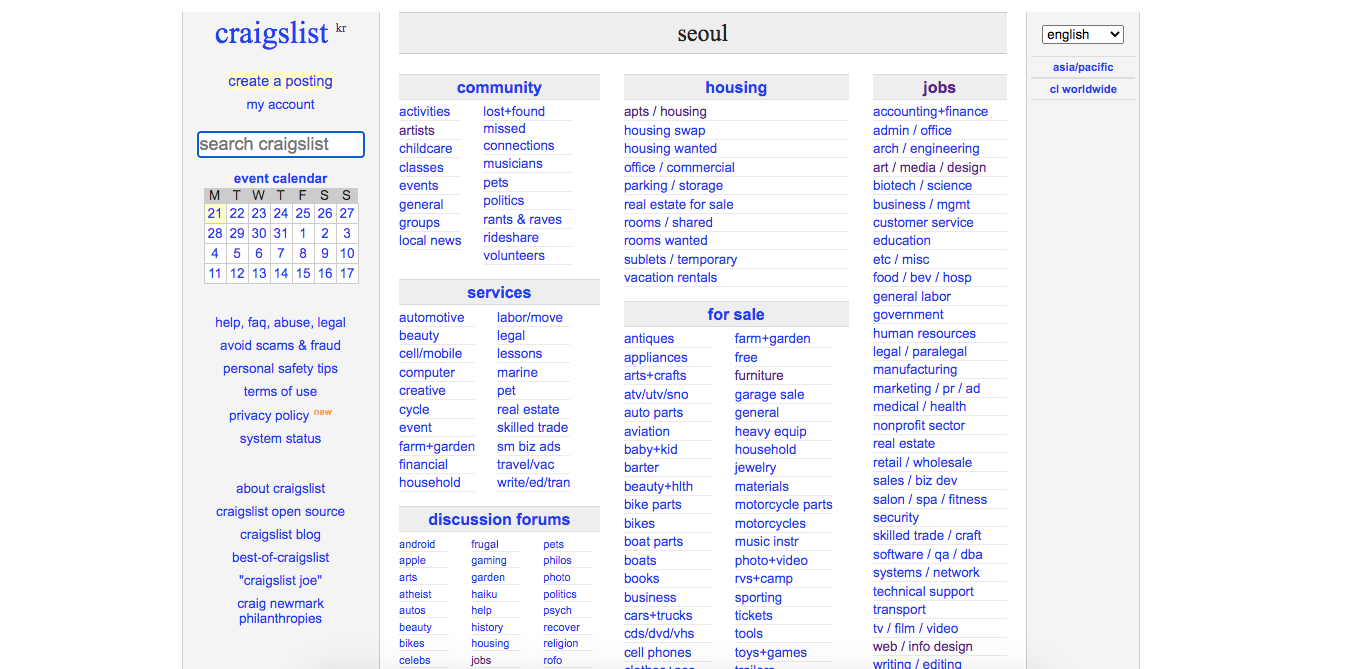Open lost+found category
The image size is (1349, 669).
pyautogui.click(x=514, y=111)
